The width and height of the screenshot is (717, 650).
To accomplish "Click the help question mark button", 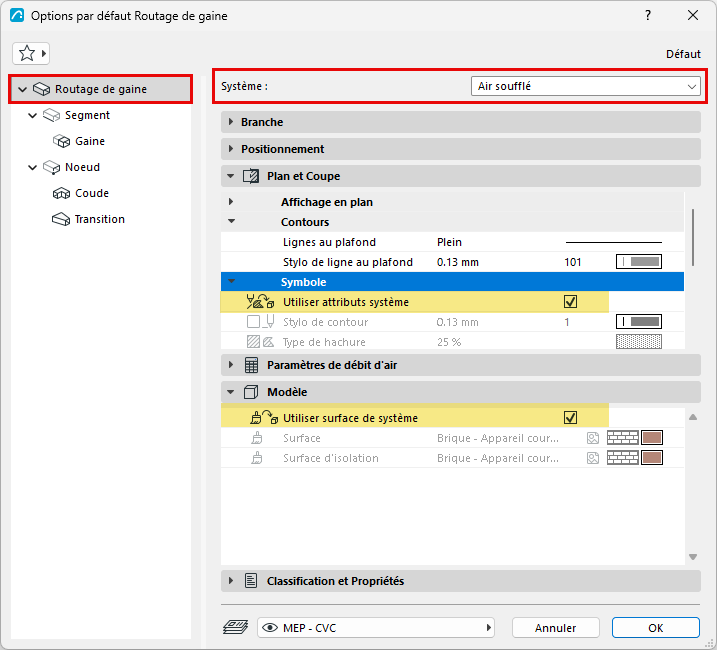I will pyautogui.click(x=647, y=15).
